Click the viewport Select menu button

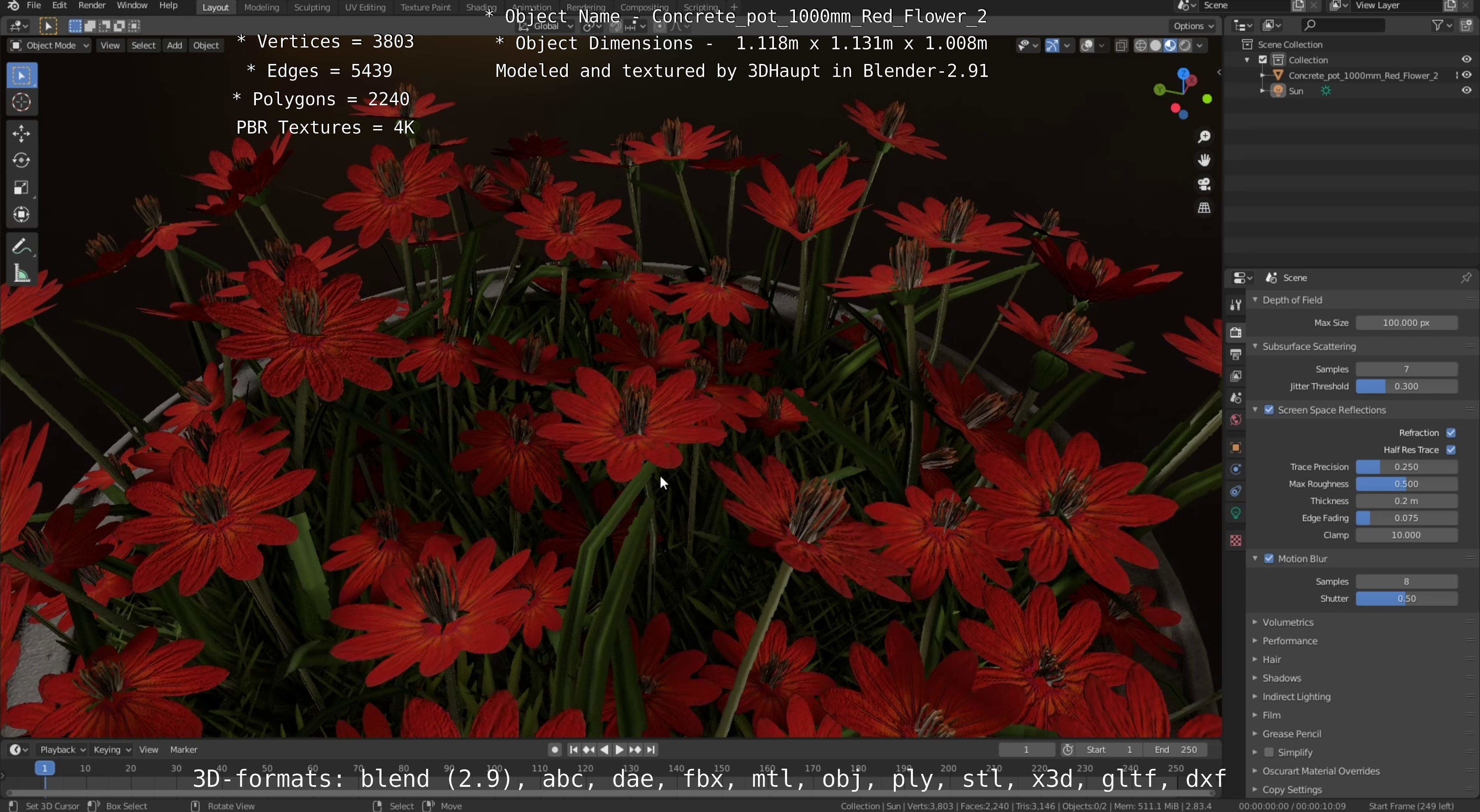coord(144,45)
